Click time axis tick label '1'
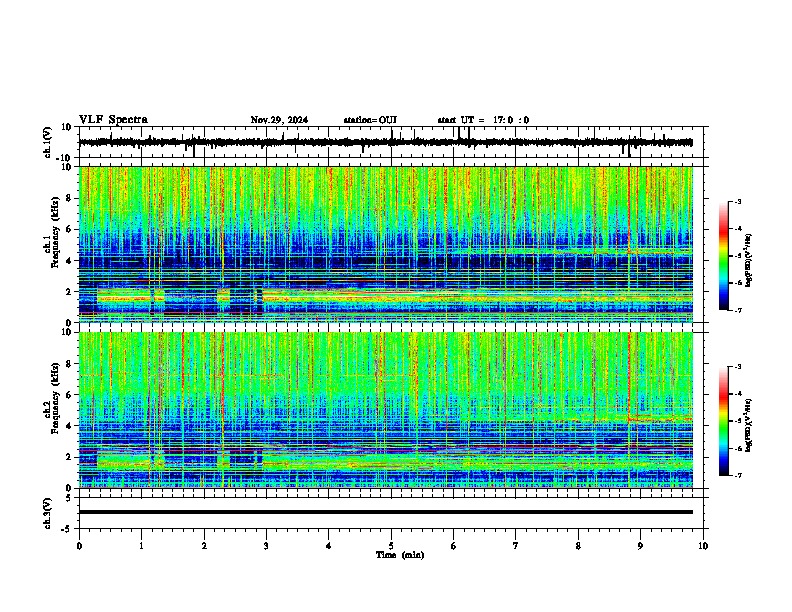 (141, 546)
